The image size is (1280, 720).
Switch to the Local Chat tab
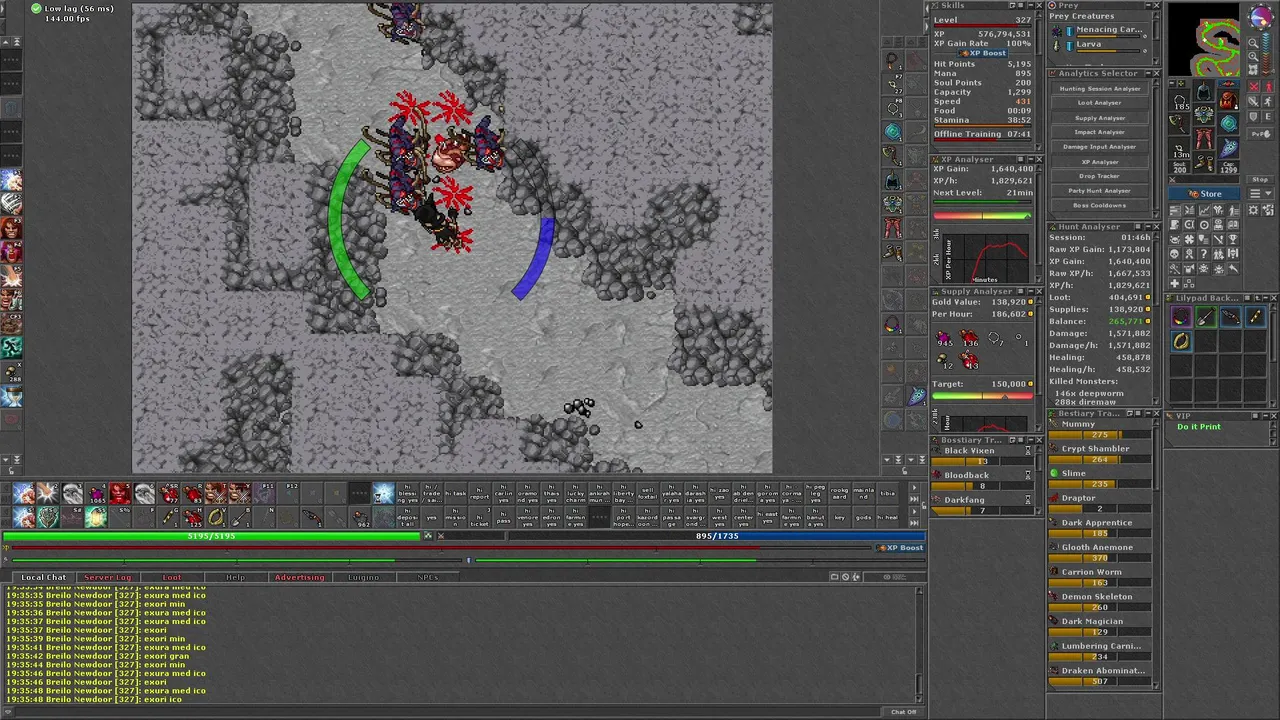pos(44,577)
